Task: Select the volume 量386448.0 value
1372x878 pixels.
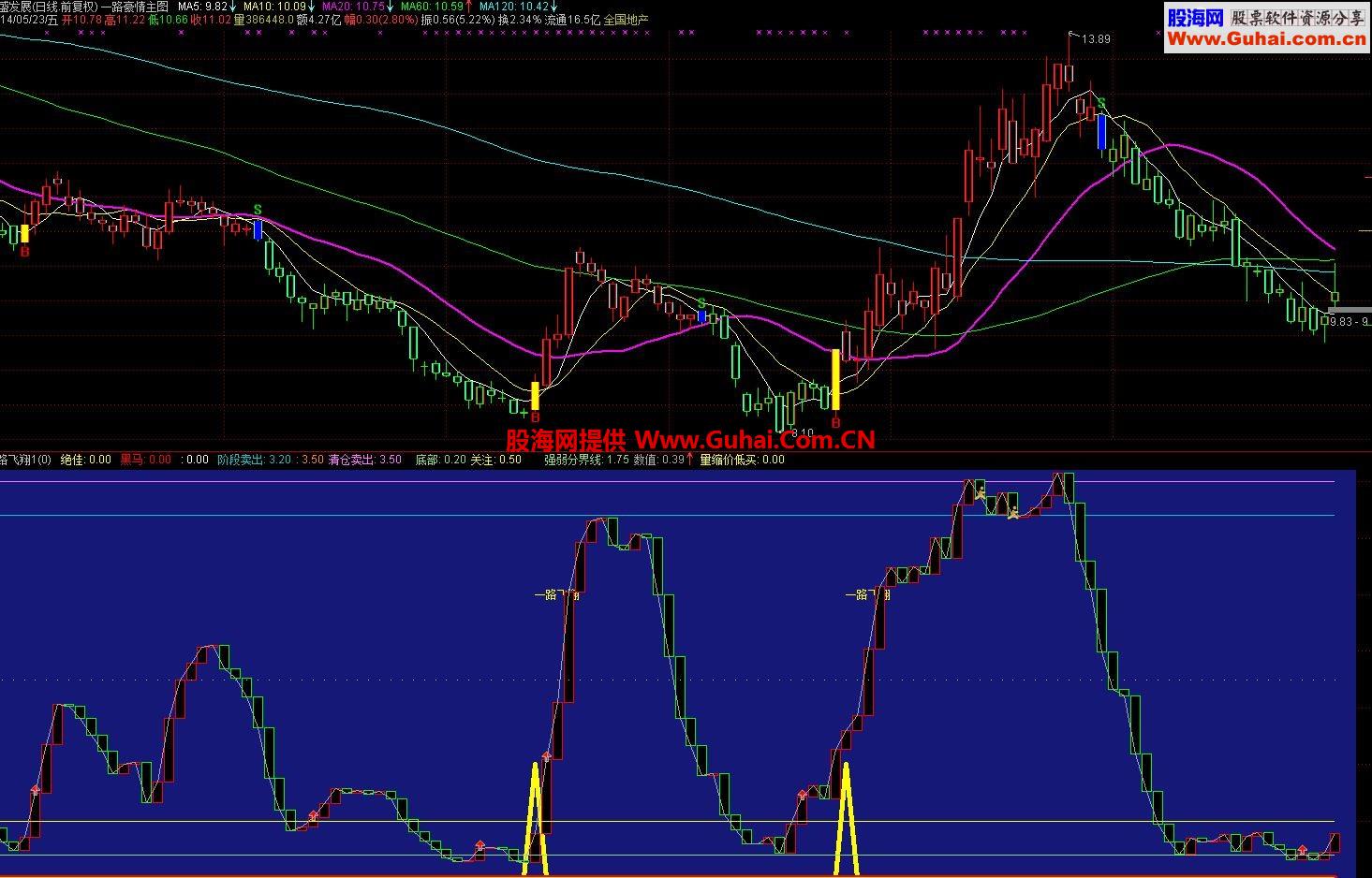Action: coord(263,20)
